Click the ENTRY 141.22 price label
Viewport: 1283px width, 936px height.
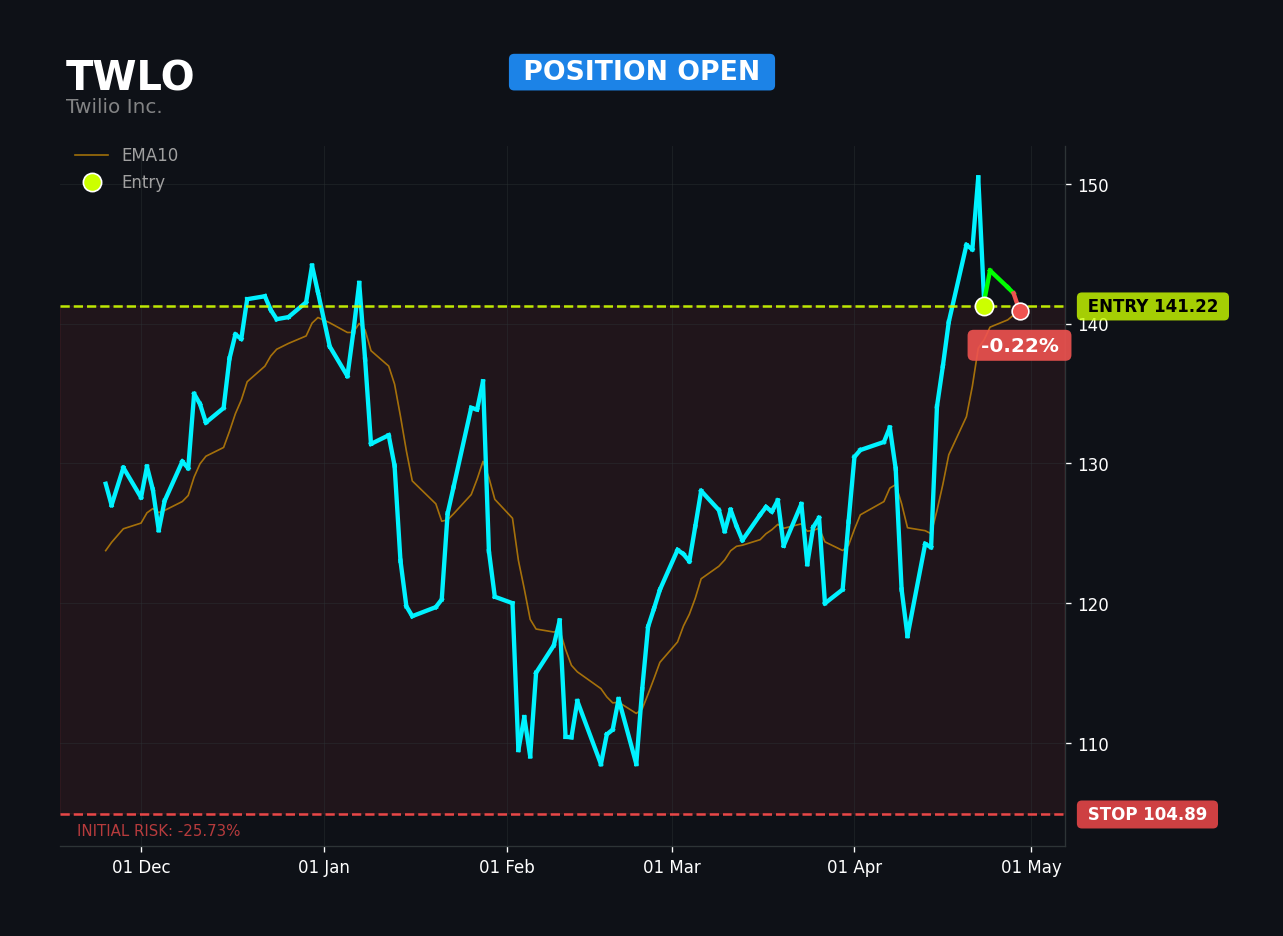point(1153,307)
